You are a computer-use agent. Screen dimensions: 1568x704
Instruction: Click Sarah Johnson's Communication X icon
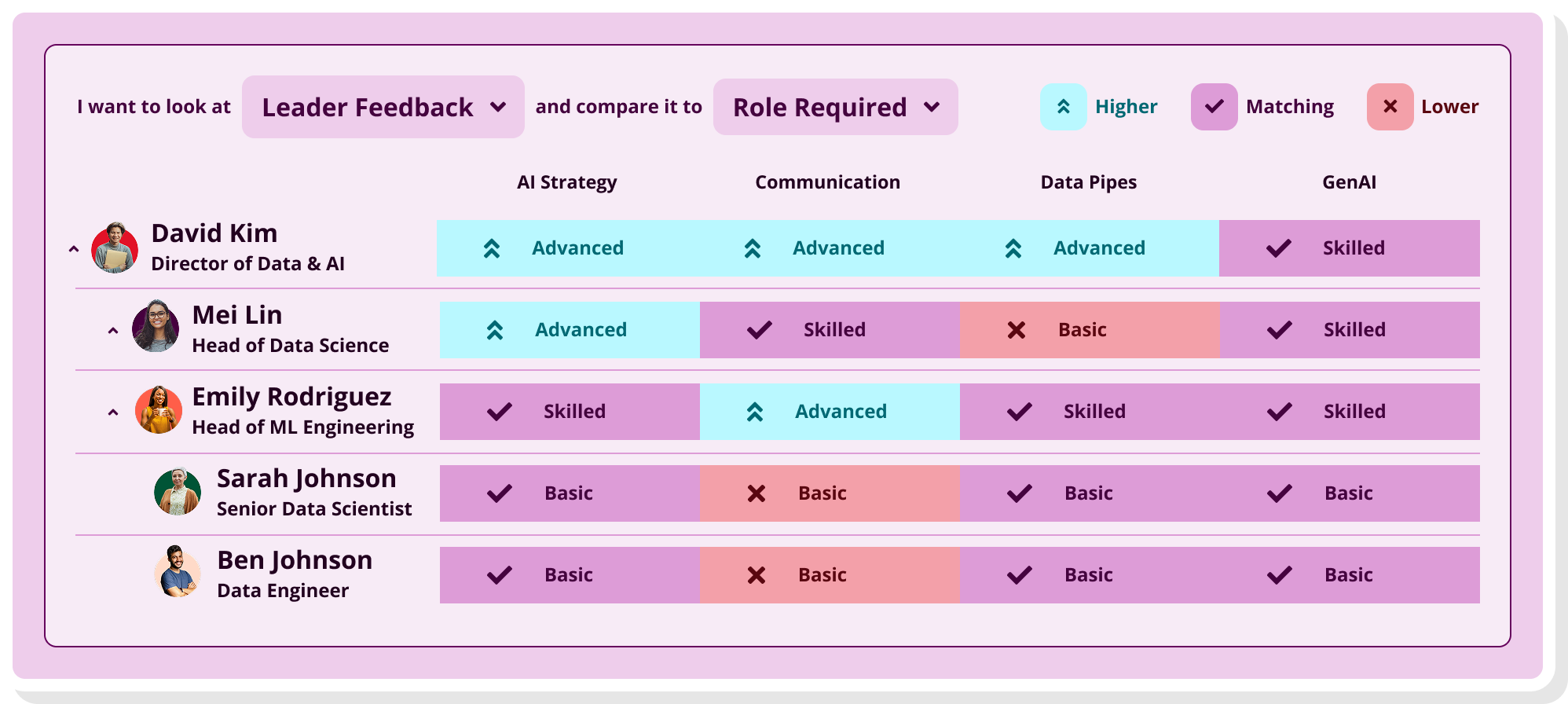tap(757, 493)
